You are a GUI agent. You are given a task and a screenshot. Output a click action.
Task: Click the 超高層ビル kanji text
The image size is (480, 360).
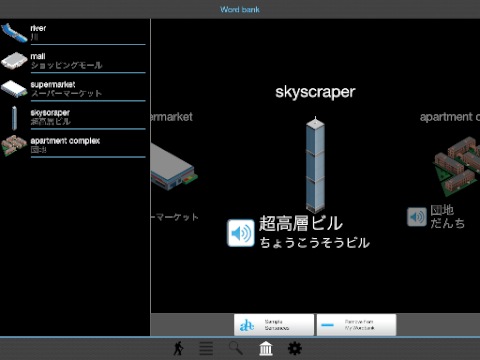tap(301, 223)
